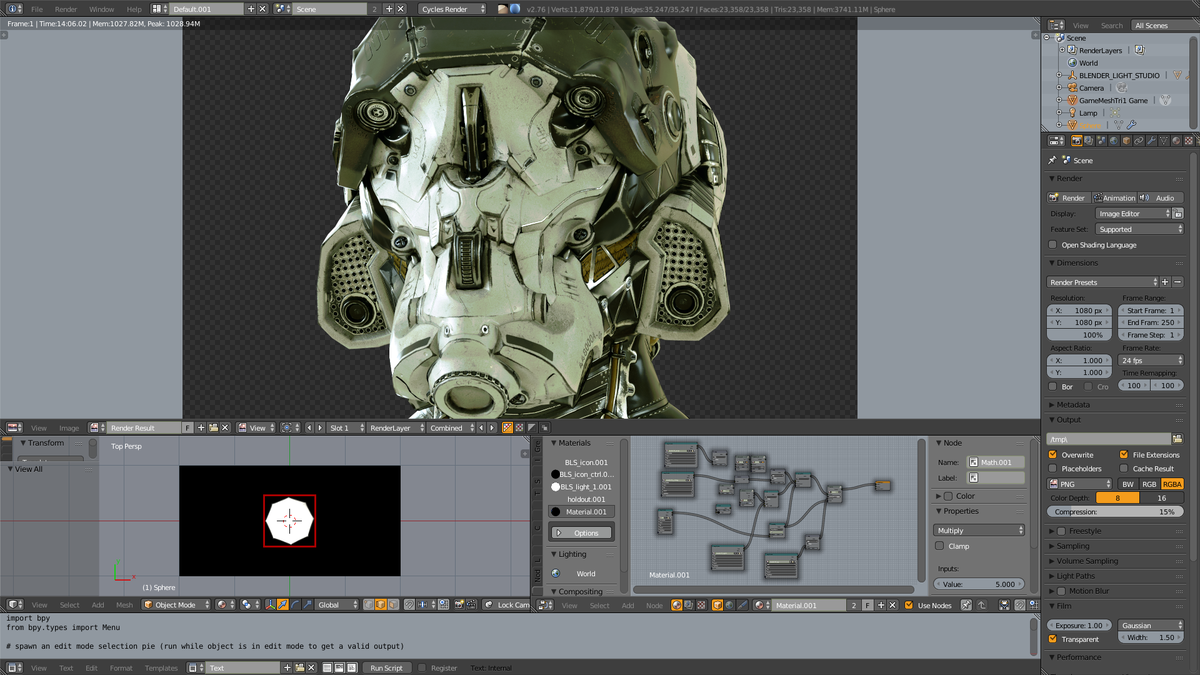This screenshot has height=675, width=1200.
Task: Disable the Overwrite checkbox
Action: (1052, 455)
